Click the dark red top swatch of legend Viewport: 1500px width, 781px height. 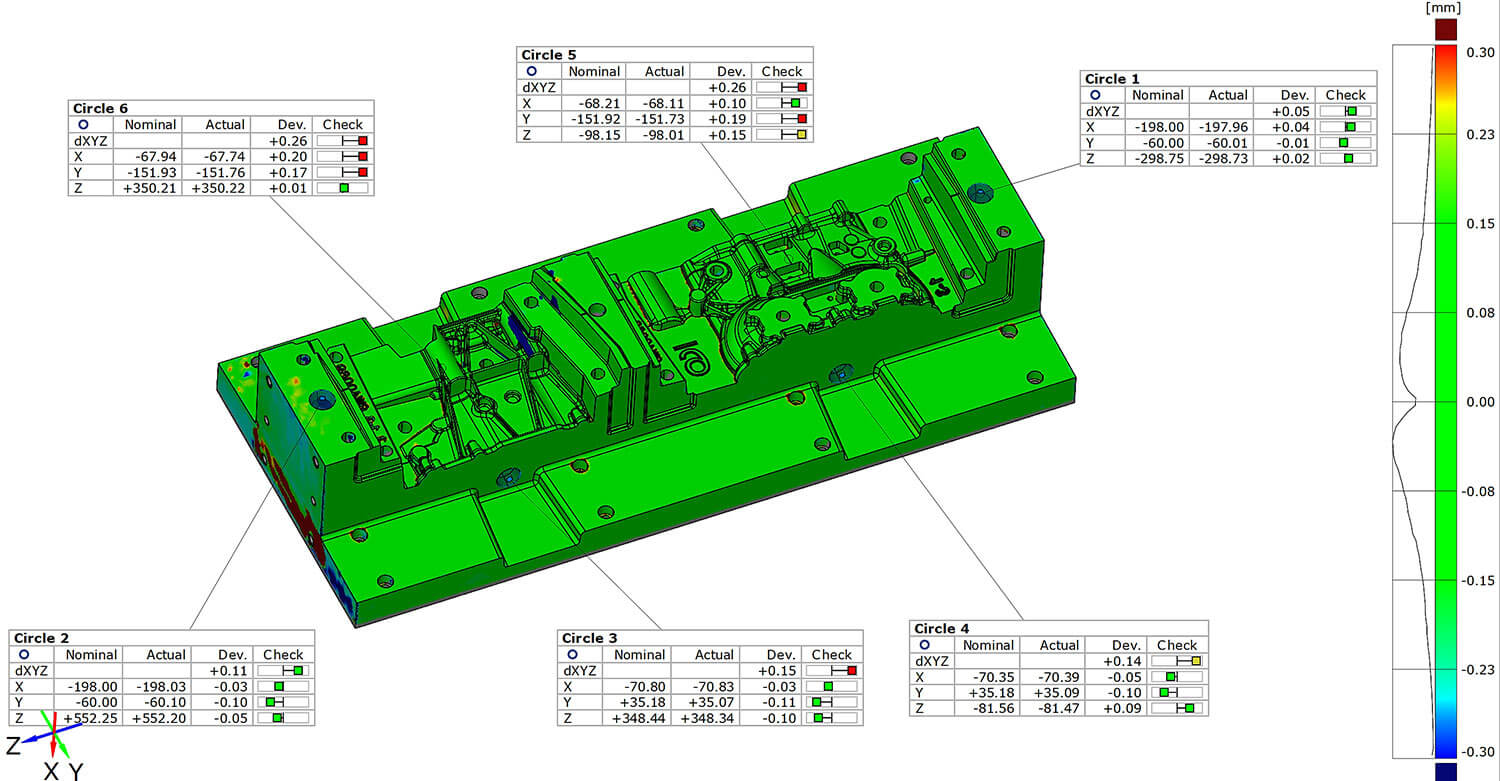1446,32
